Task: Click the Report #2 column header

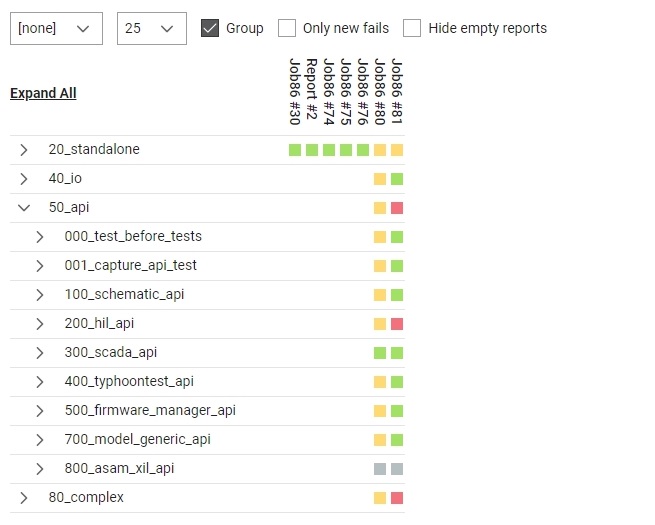Action: [x=312, y=89]
